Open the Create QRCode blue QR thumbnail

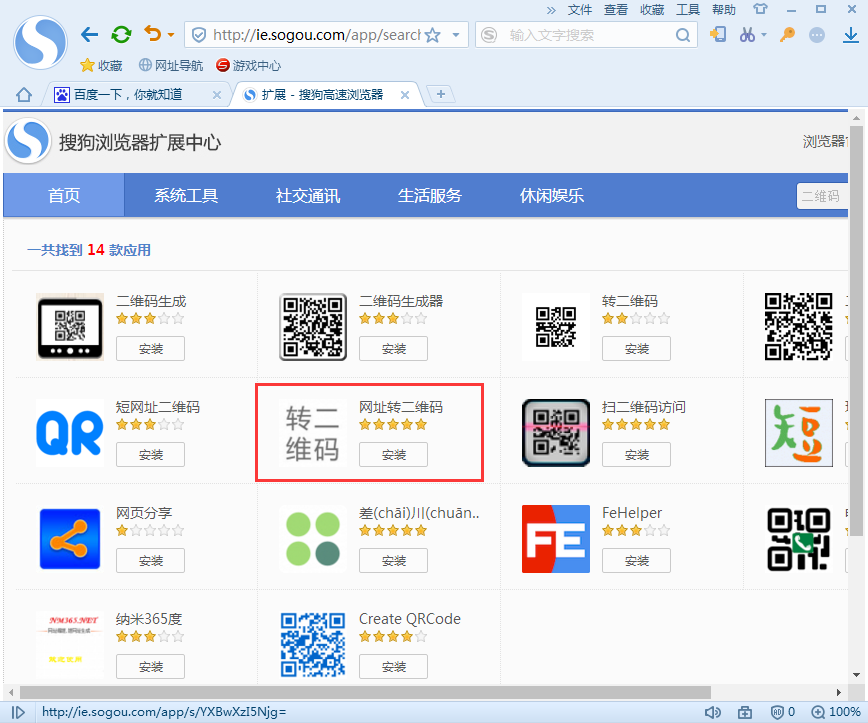coord(313,644)
